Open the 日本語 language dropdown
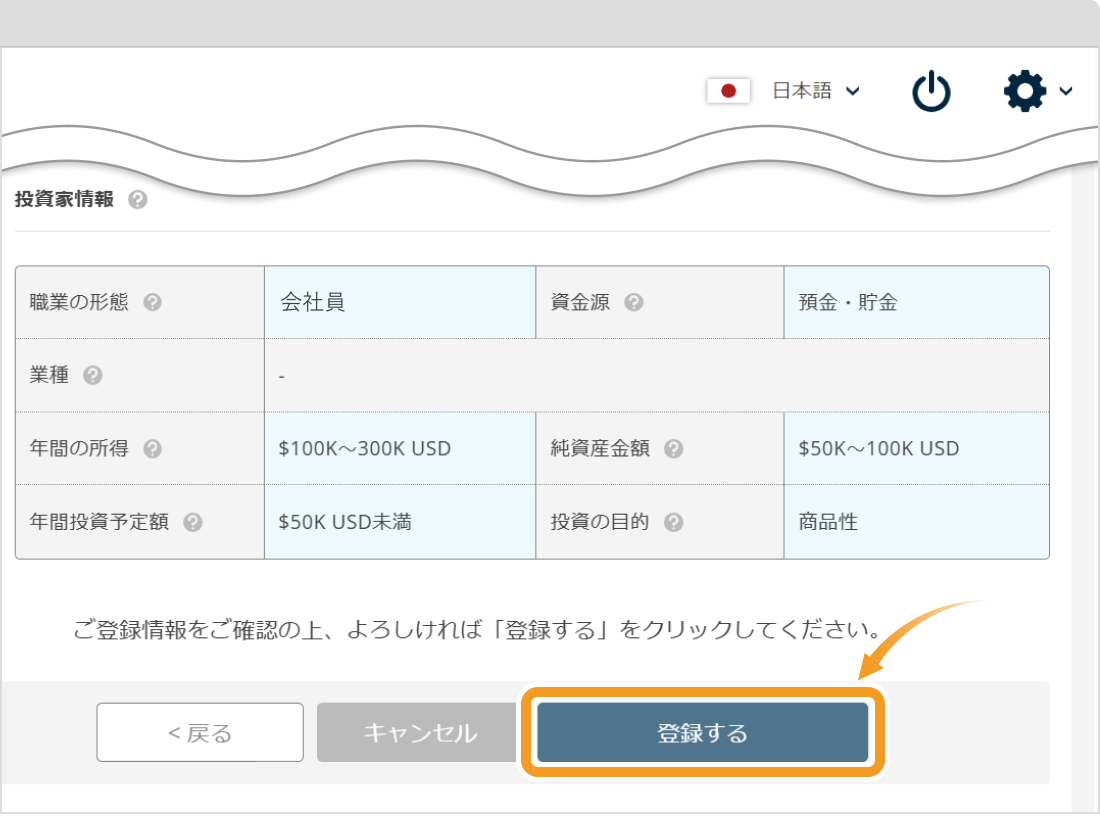This screenshot has width=1100, height=836. (x=816, y=90)
